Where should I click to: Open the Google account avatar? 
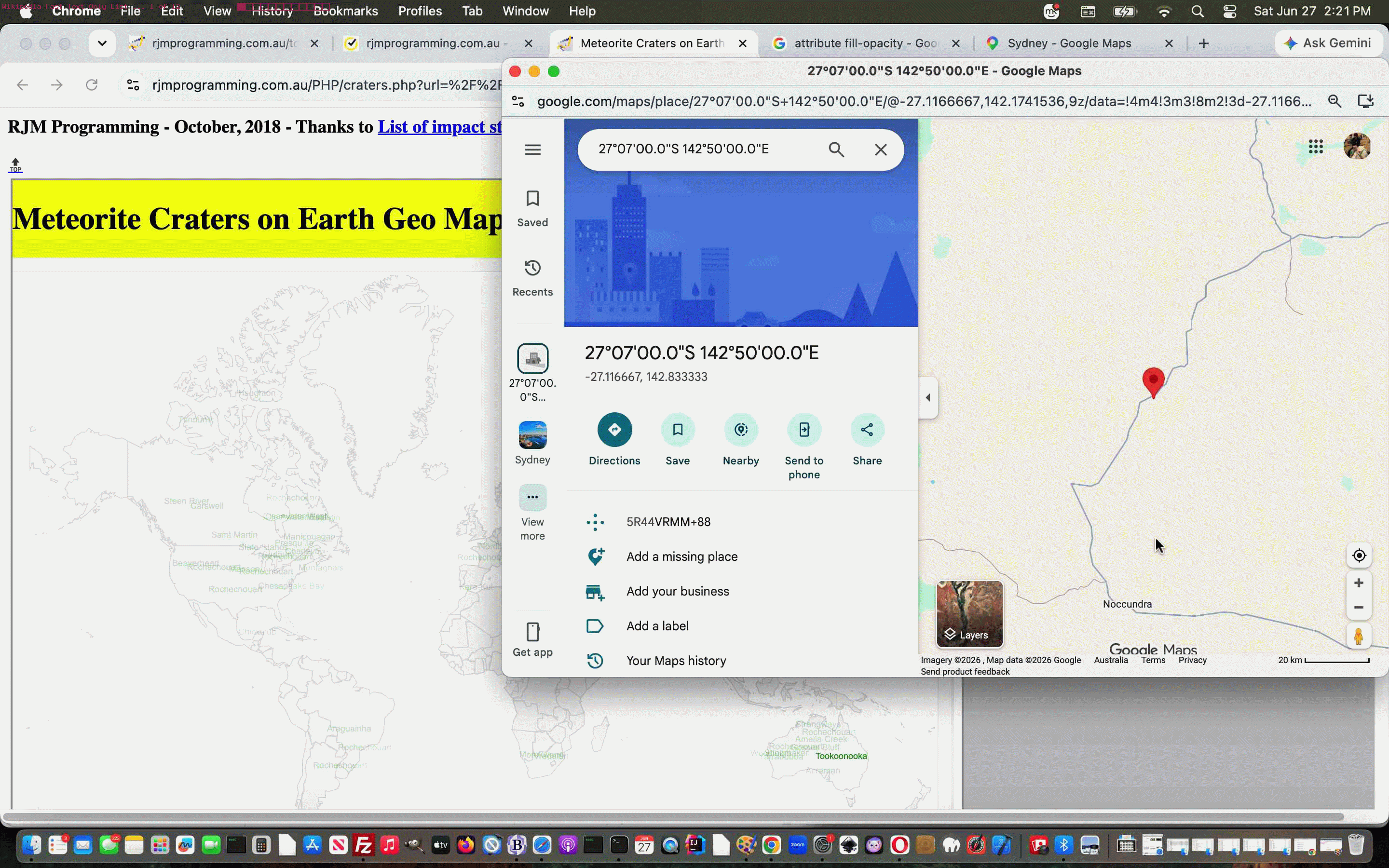tap(1357, 147)
